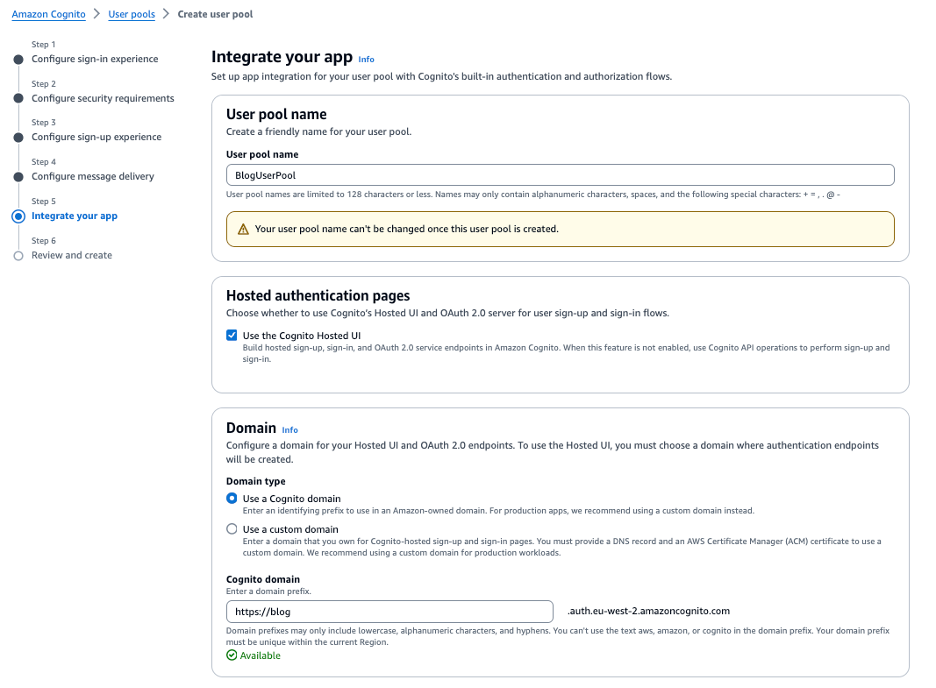Click Configure message delivery in the sidebar
Image resolution: width=936 pixels, height=688 pixels.
pyautogui.click(x=91, y=175)
